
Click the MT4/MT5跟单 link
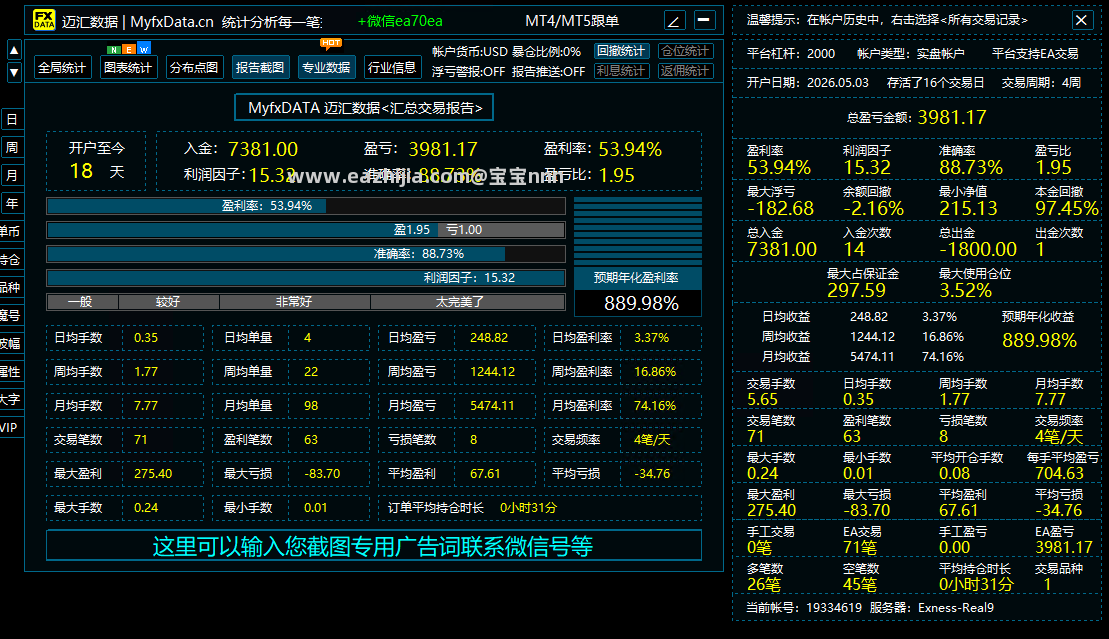pos(571,21)
